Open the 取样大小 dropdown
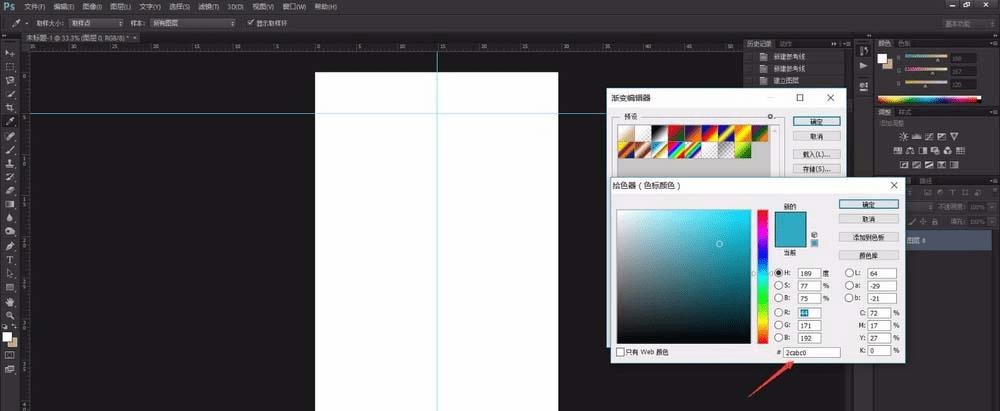The image size is (1000, 411). coord(97,21)
